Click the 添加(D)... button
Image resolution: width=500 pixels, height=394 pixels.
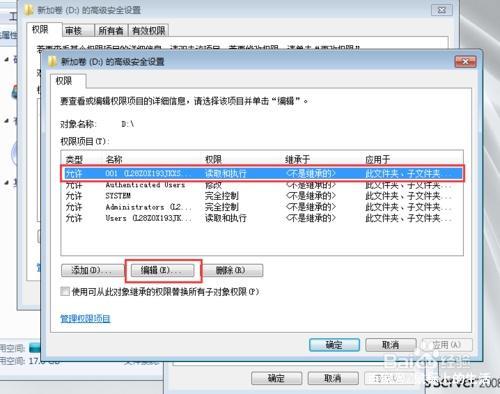point(92,270)
